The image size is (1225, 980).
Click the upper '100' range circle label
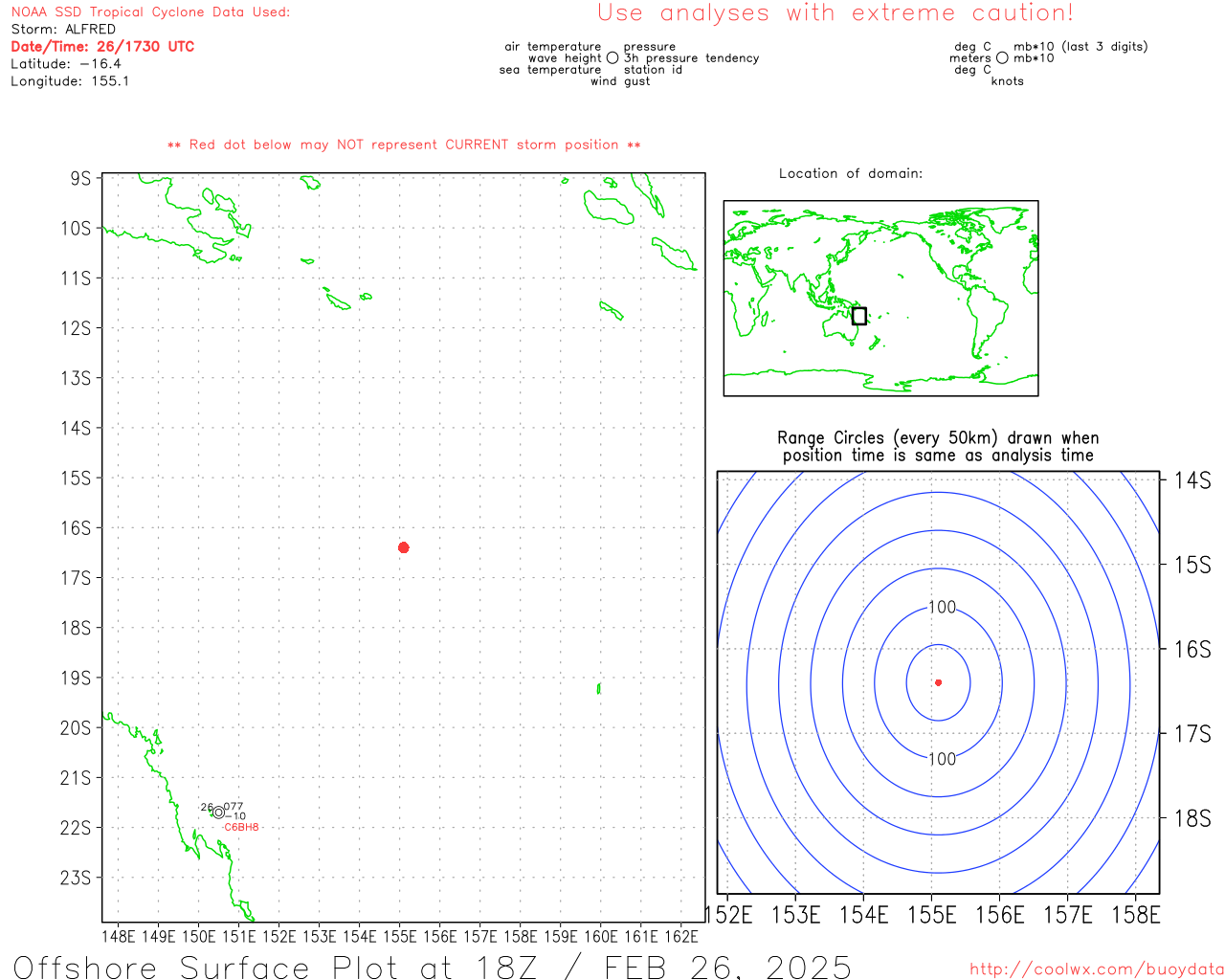943,607
